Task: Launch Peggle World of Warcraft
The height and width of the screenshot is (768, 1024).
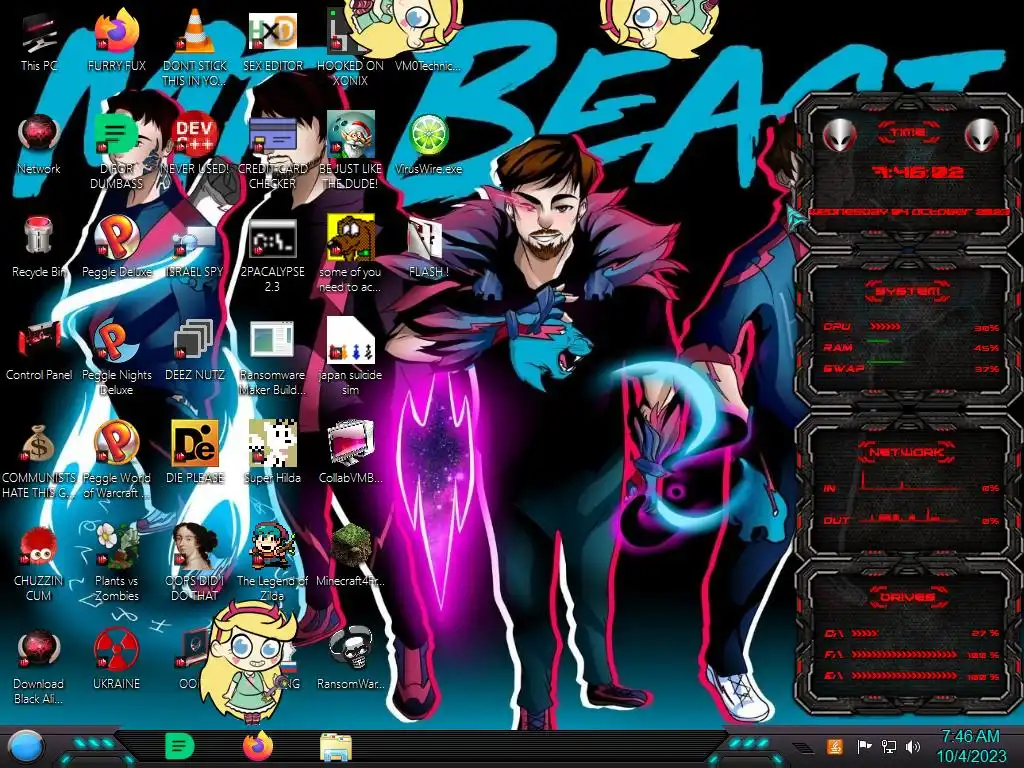Action: pyautogui.click(x=116, y=443)
